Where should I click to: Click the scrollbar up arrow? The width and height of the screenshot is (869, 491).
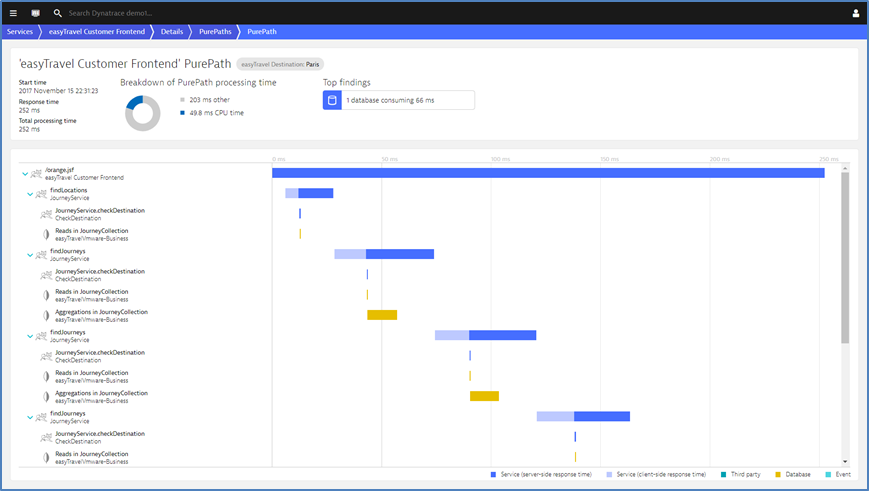click(845, 168)
